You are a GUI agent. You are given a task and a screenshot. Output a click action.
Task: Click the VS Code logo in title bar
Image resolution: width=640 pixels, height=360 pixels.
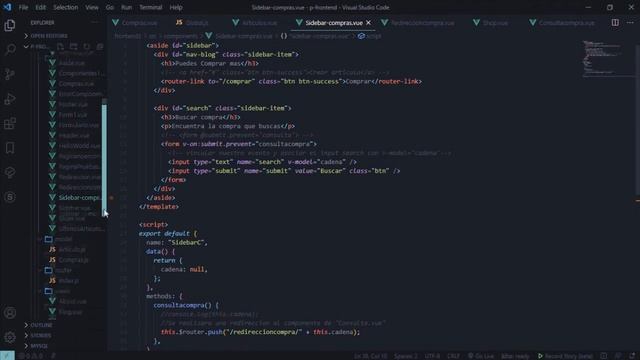(x=7, y=7)
